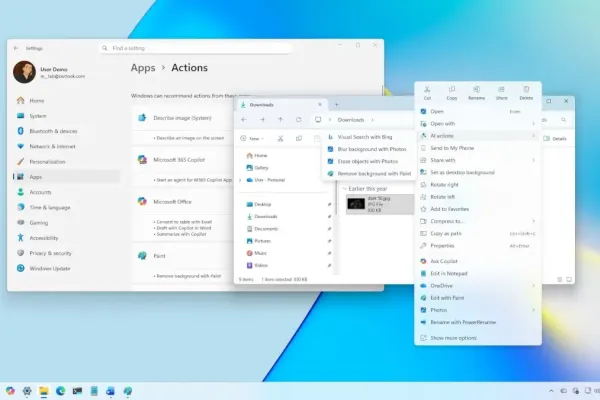Image resolution: width=600 pixels, height=400 pixels.
Task: Click the Explorer search magnifier icon
Action: [x=563, y=120]
